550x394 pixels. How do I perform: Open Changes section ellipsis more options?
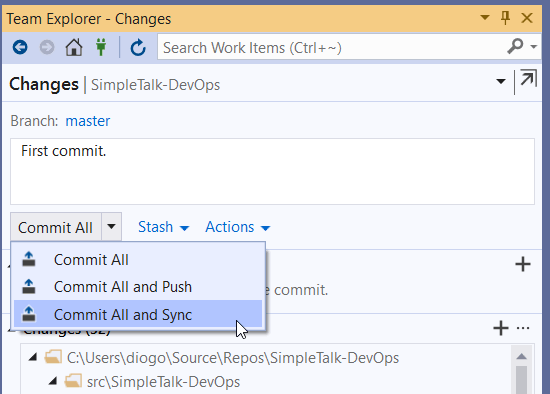[523, 328]
